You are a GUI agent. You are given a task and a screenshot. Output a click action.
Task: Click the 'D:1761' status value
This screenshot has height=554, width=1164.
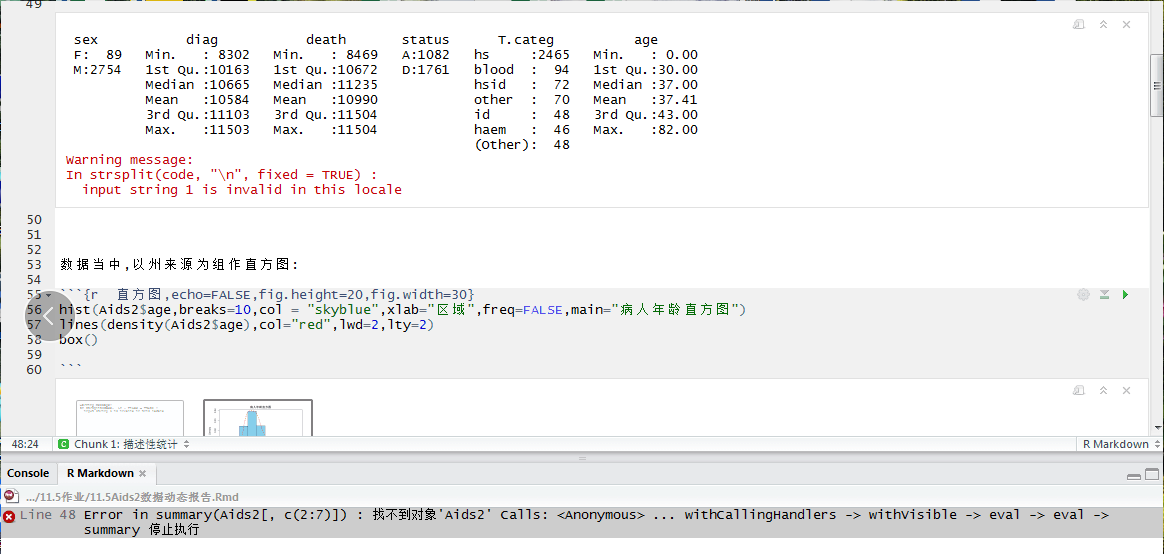[425, 70]
